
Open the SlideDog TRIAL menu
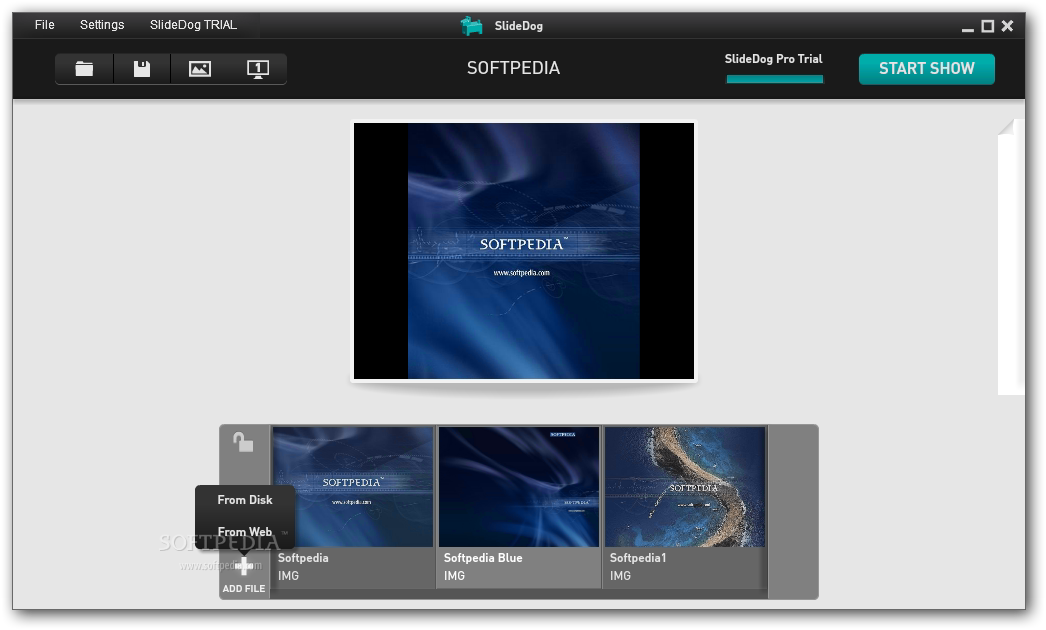193,25
